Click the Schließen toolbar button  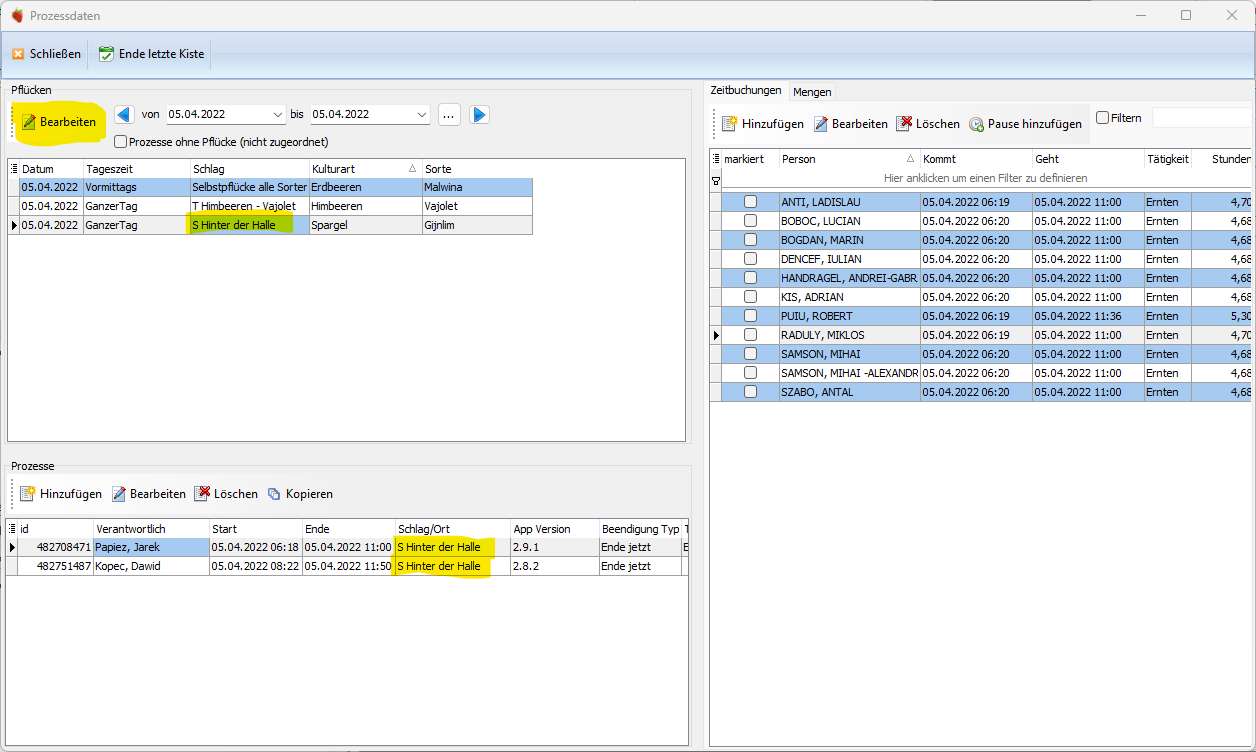[x=46, y=54]
